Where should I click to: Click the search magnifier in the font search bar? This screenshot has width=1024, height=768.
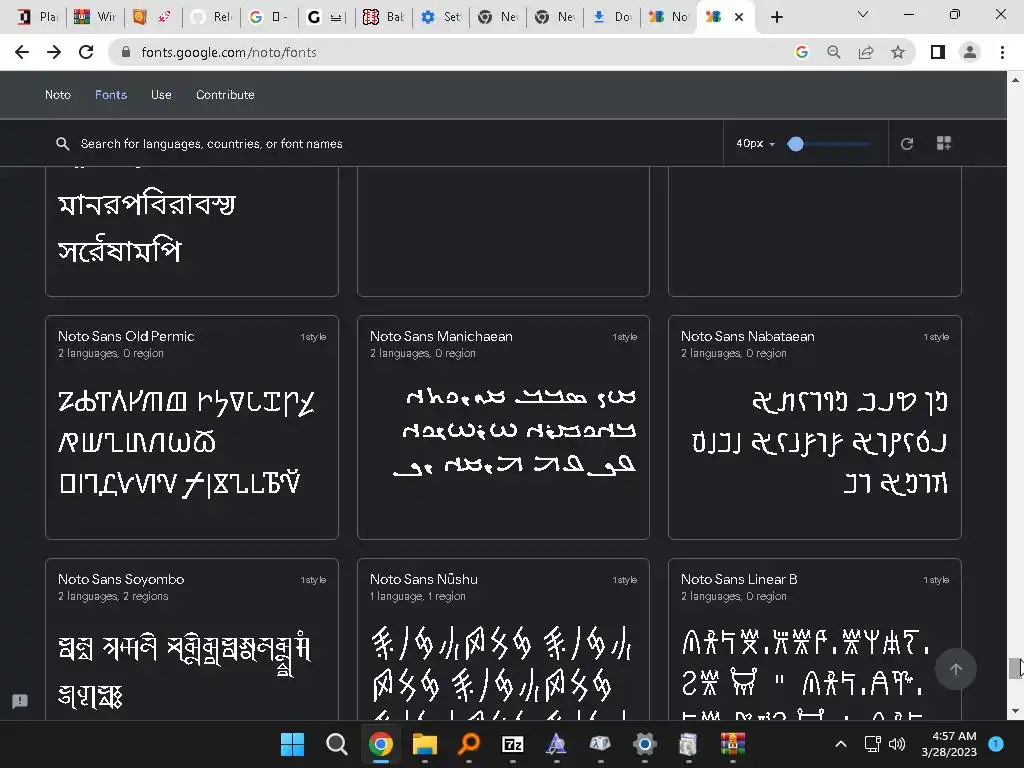pos(63,144)
